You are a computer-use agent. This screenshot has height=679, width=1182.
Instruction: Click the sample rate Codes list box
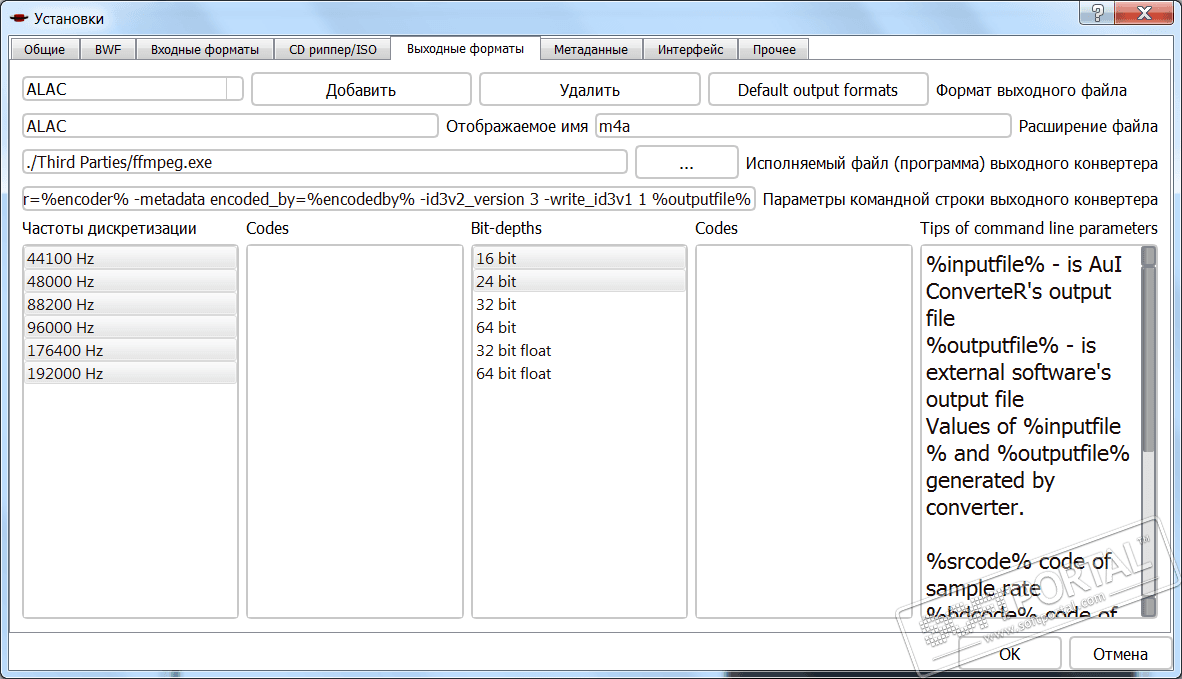pos(355,431)
